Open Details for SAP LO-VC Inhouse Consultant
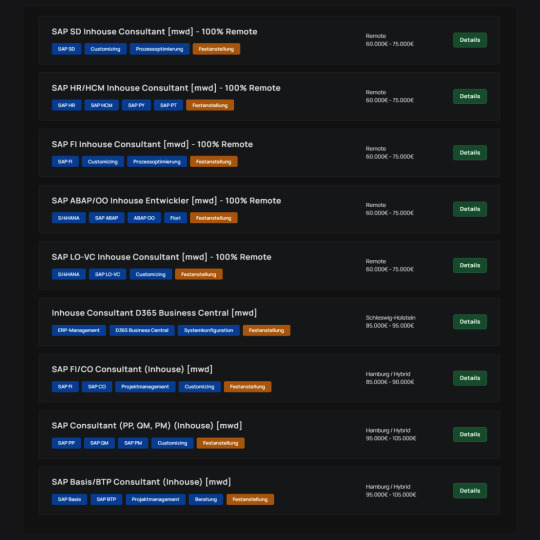The image size is (540, 540). (x=470, y=266)
